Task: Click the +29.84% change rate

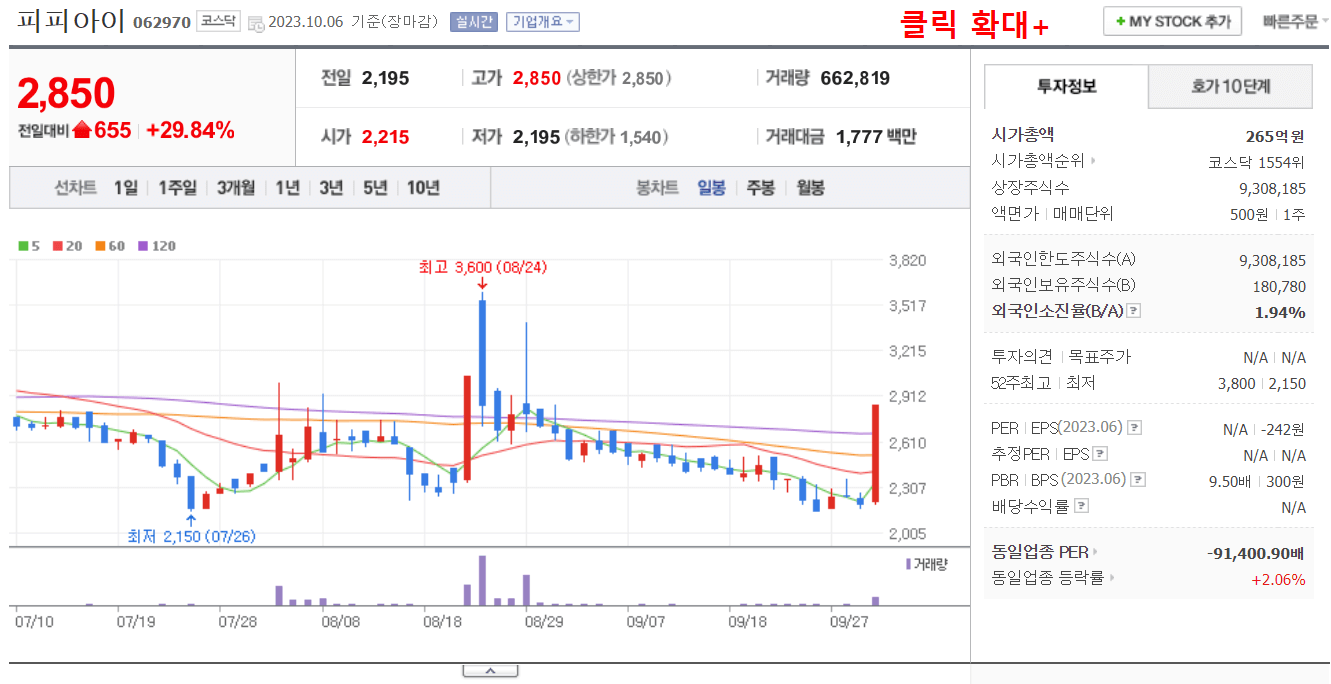Action: [x=190, y=130]
